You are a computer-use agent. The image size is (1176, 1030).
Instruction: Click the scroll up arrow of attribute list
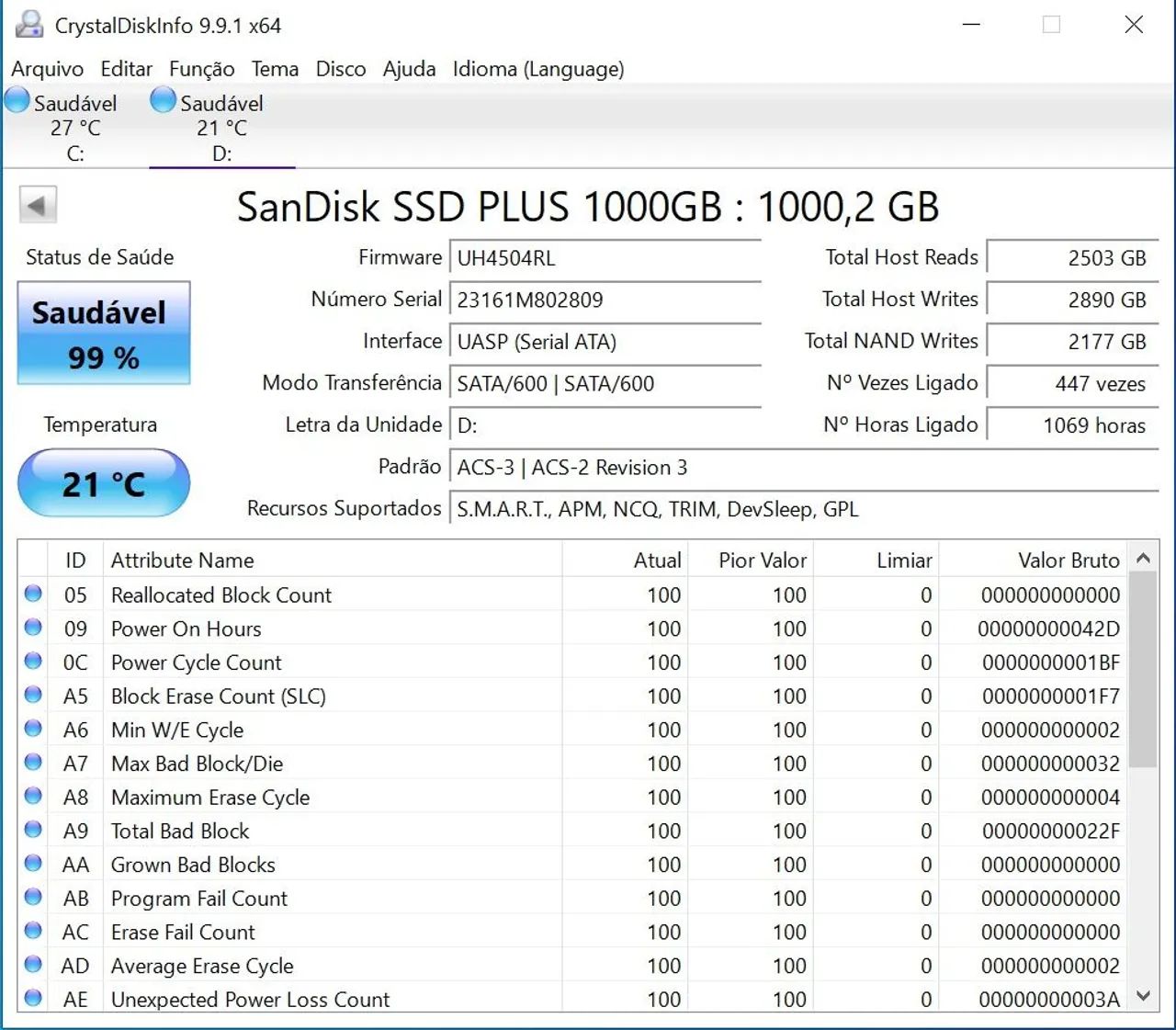pos(1143,558)
